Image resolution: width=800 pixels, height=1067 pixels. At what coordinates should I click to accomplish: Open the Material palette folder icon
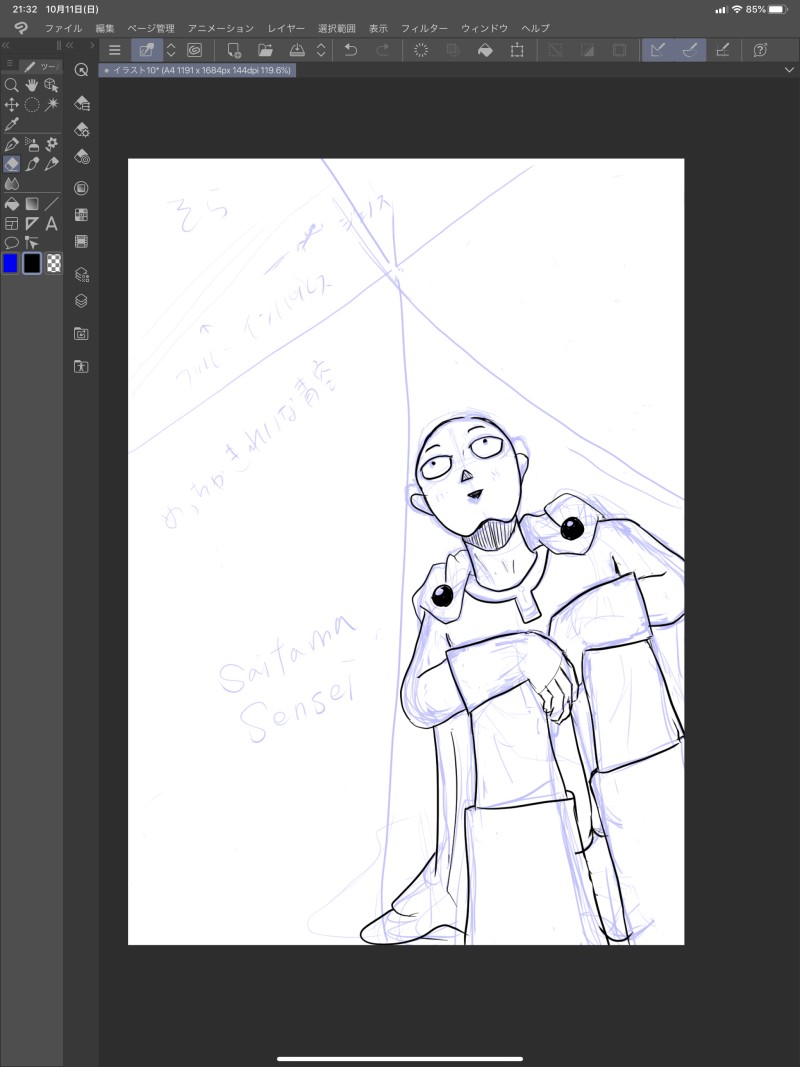(81, 333)
